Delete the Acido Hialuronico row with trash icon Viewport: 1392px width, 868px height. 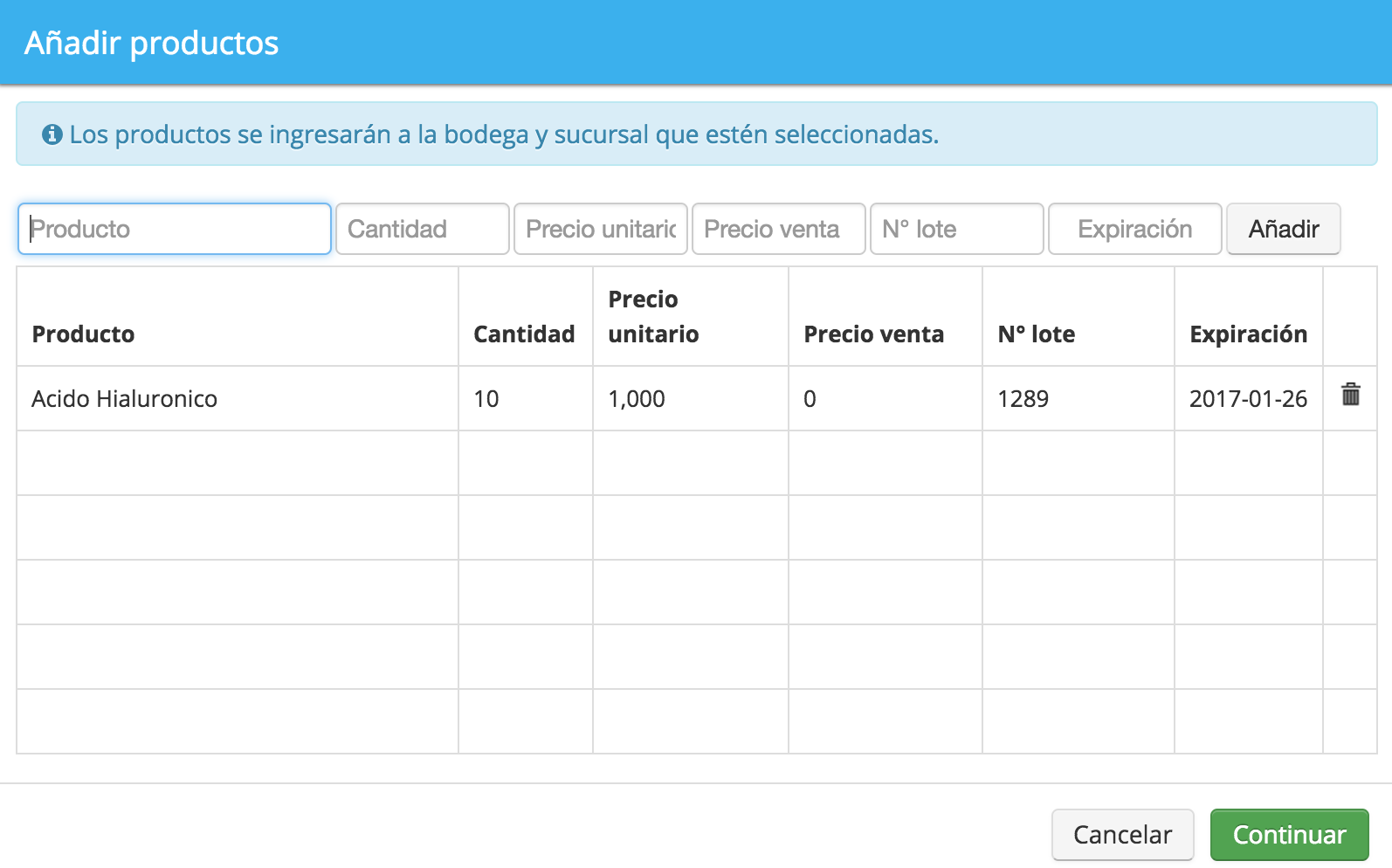click(1351, 395)
